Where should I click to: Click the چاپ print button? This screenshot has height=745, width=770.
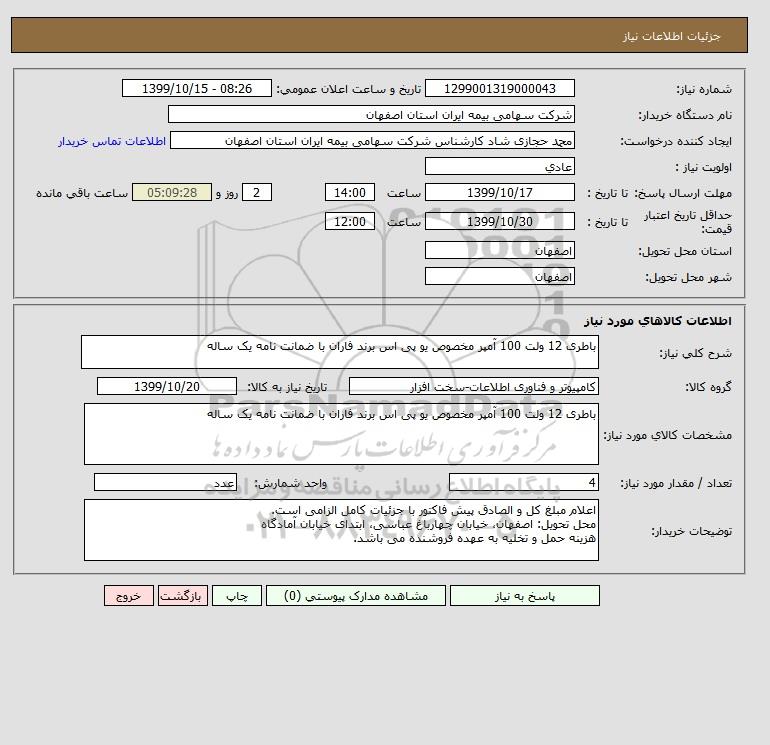coord(237,596)
